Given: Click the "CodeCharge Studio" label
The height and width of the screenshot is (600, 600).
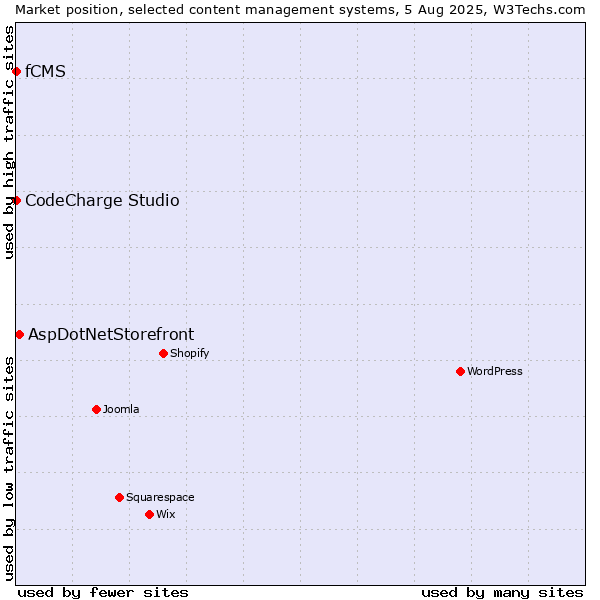Looking at the screenshot, I should (x=102, y=201).
